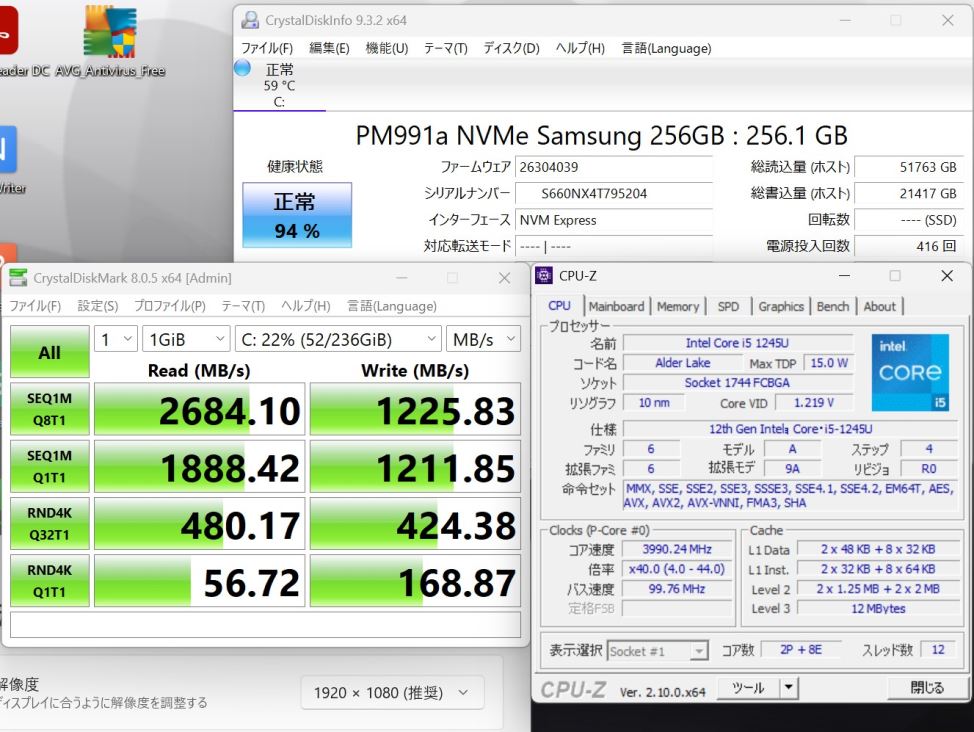Expand the MB/s unit dropdown

[x=483, y=340]
